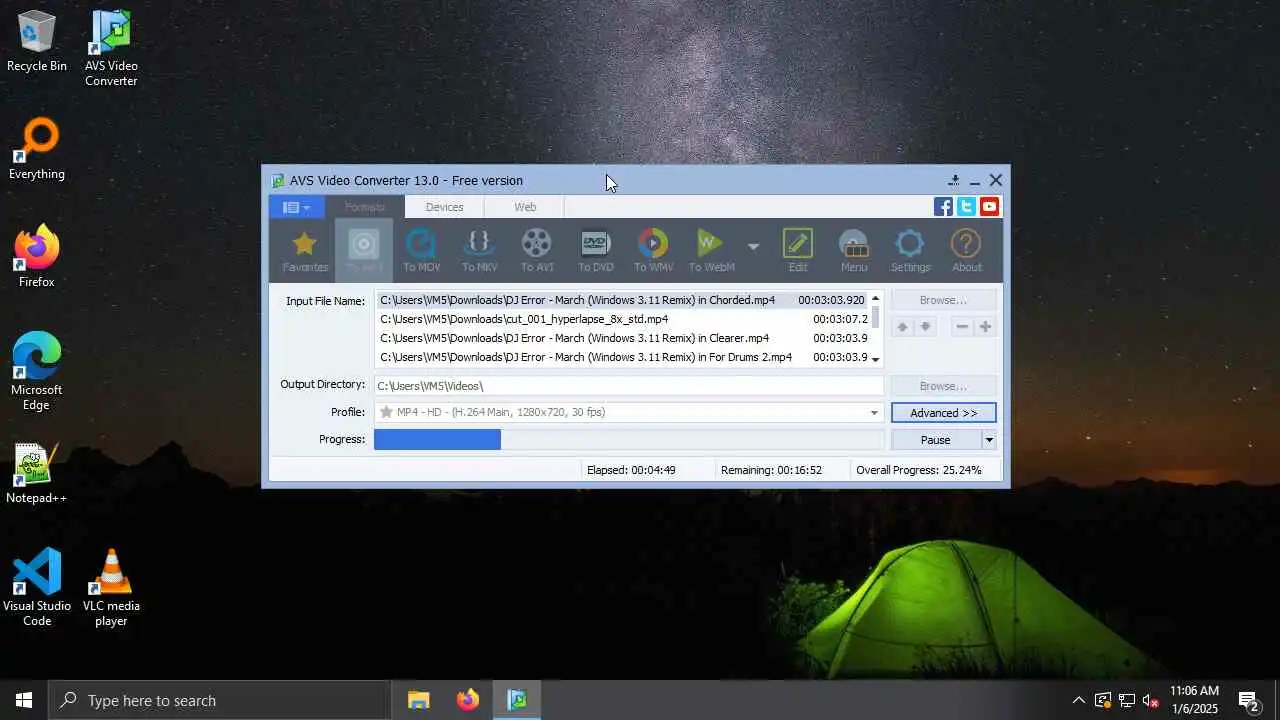Viewport: 1280px width, 720px height.
Task: Choose the To MOV format icon
Action: [421, 250]
